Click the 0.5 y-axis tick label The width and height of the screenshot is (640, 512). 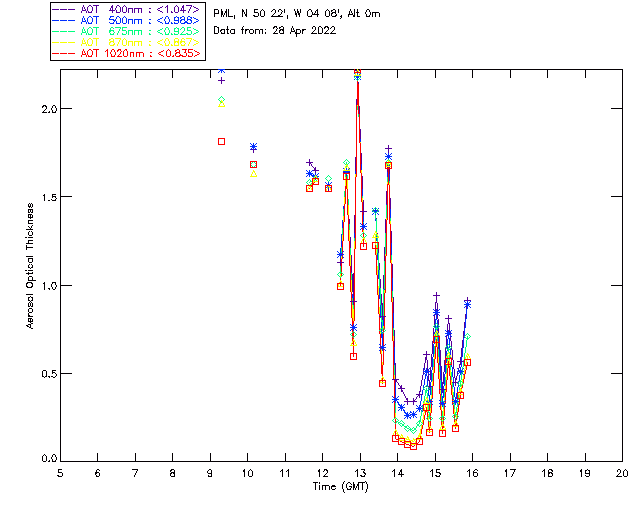(x=49, y=374)
